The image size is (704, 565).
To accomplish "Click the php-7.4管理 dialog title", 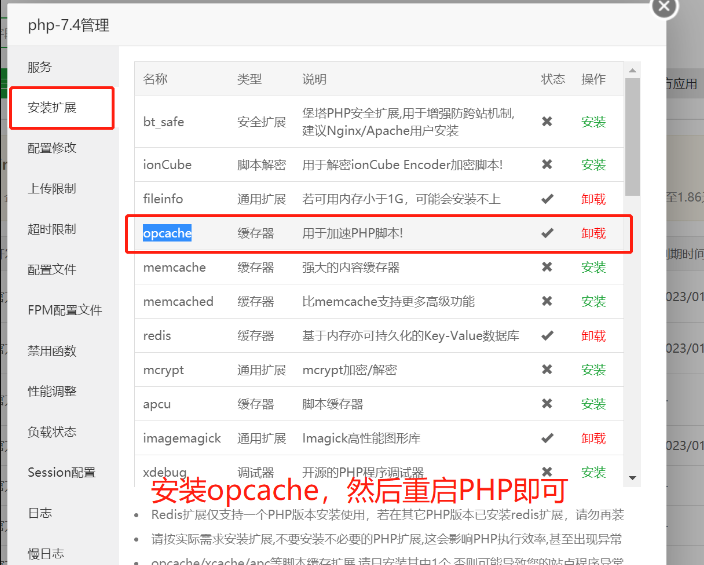I will point(68,25).
